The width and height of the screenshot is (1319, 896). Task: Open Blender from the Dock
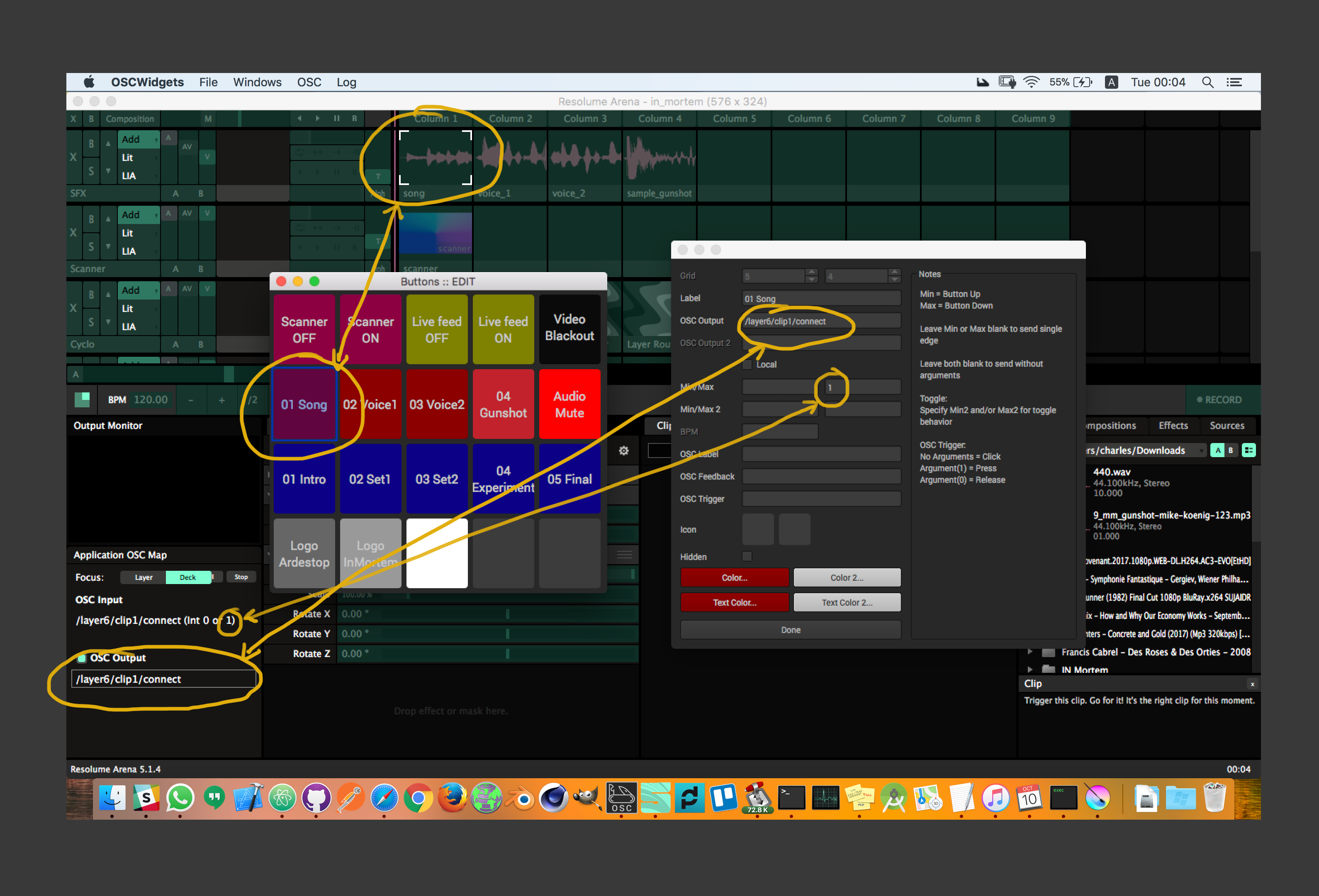pos(519,799)
